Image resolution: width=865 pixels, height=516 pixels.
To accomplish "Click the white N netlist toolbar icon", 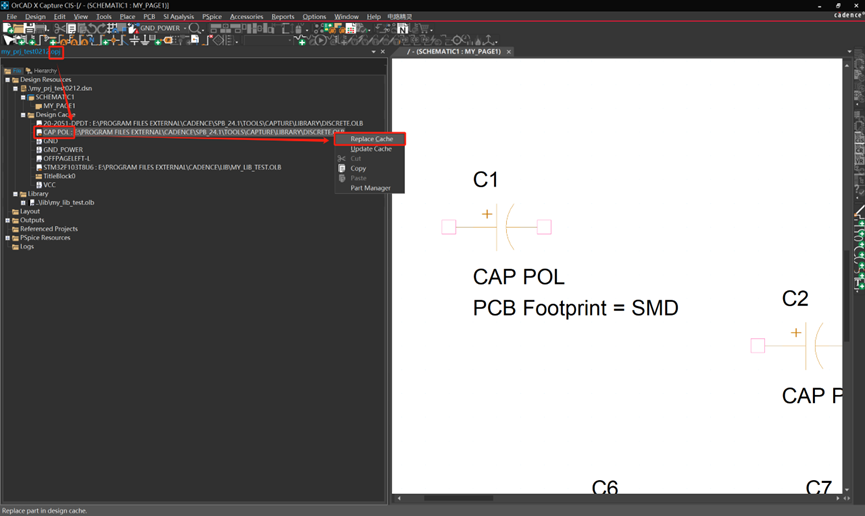I will (402, 28).
